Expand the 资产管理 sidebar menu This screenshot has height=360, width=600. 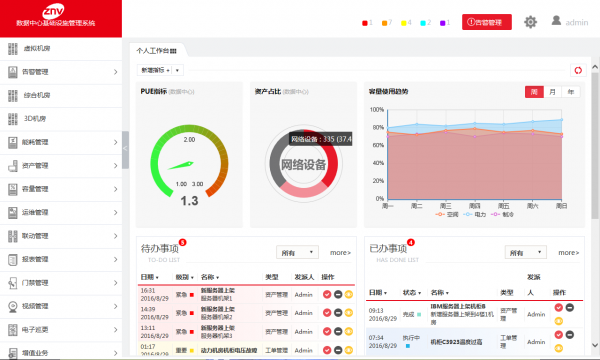pyautogui.click(x=61, y=166)
